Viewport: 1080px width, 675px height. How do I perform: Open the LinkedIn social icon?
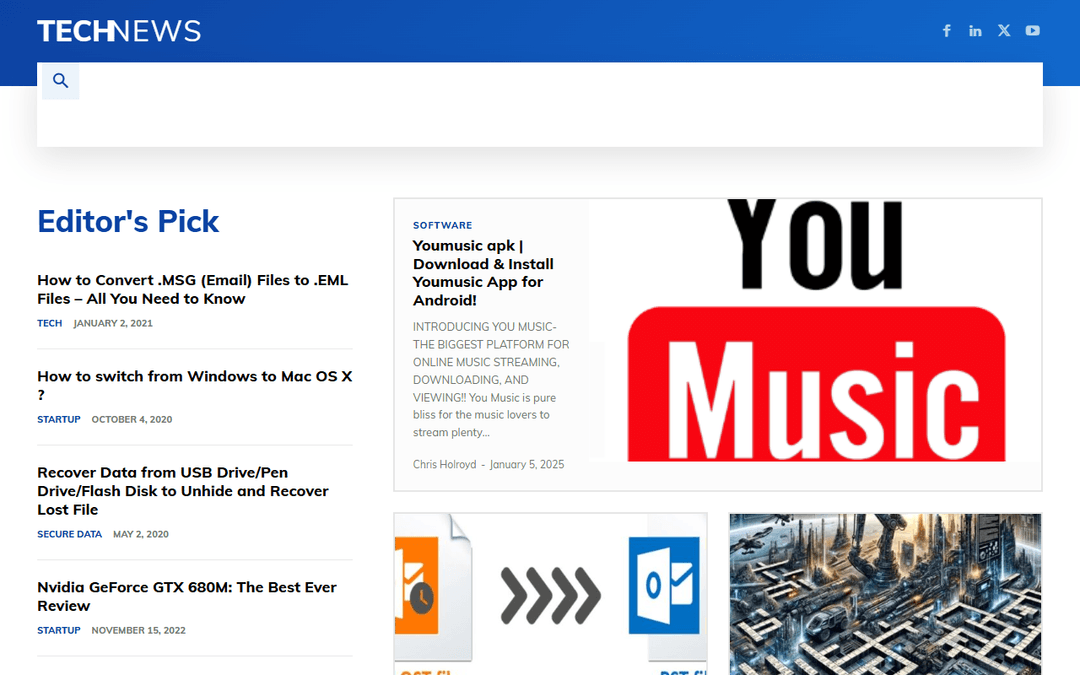pos(975,30)
